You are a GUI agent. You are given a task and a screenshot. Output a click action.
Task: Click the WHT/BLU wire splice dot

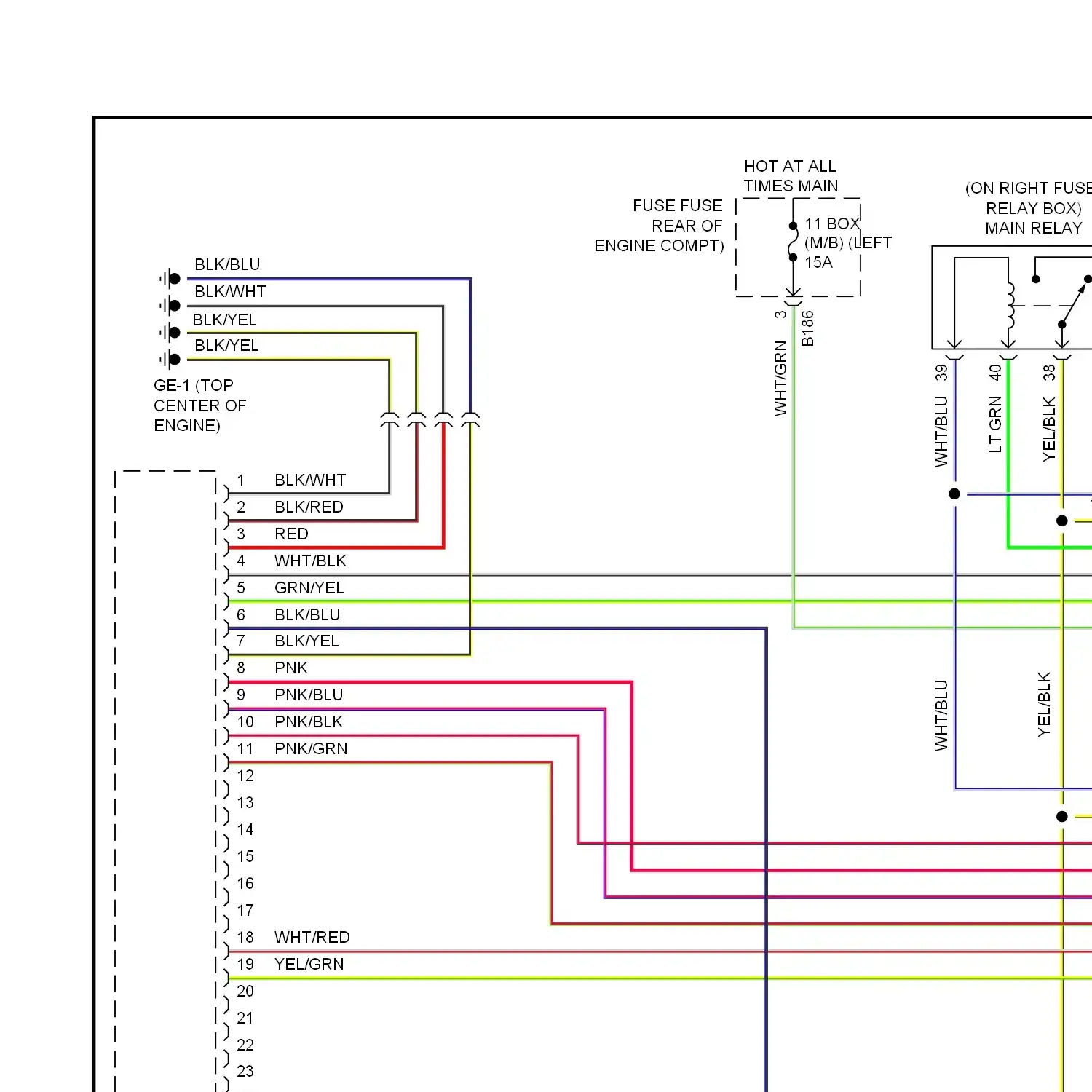954,494
